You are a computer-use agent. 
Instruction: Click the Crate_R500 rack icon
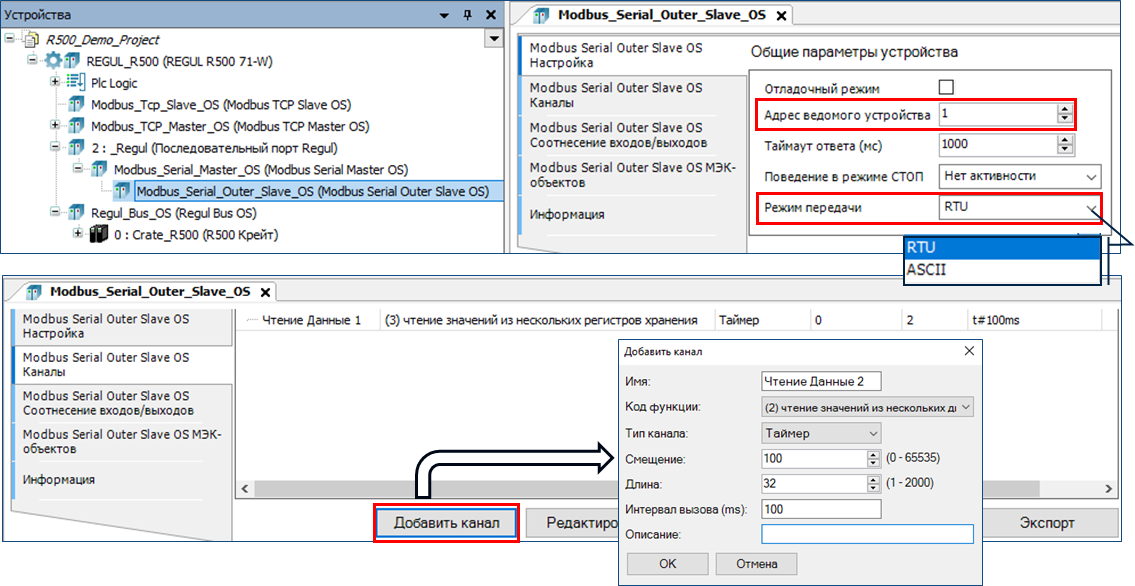pos(99,235)
